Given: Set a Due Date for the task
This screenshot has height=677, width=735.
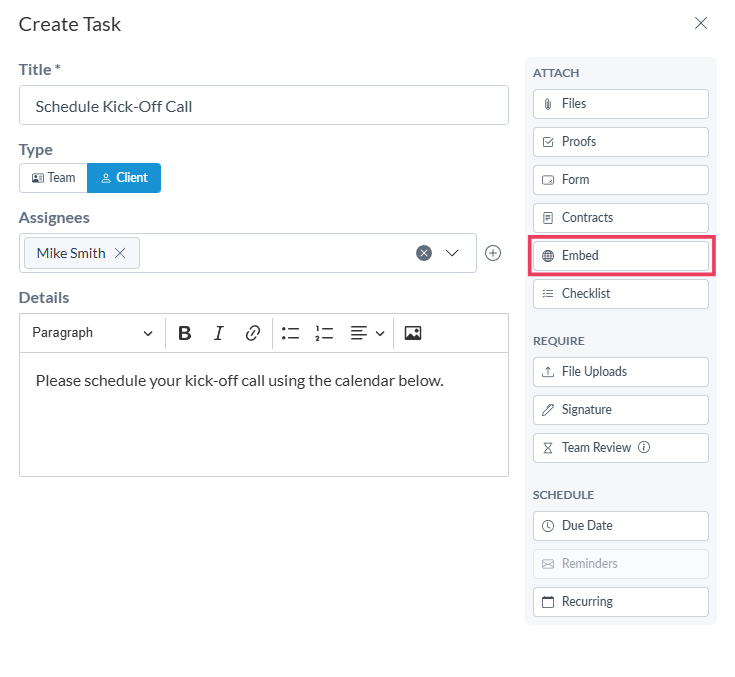Looking at the screenshot, I should tap(620, 526).
